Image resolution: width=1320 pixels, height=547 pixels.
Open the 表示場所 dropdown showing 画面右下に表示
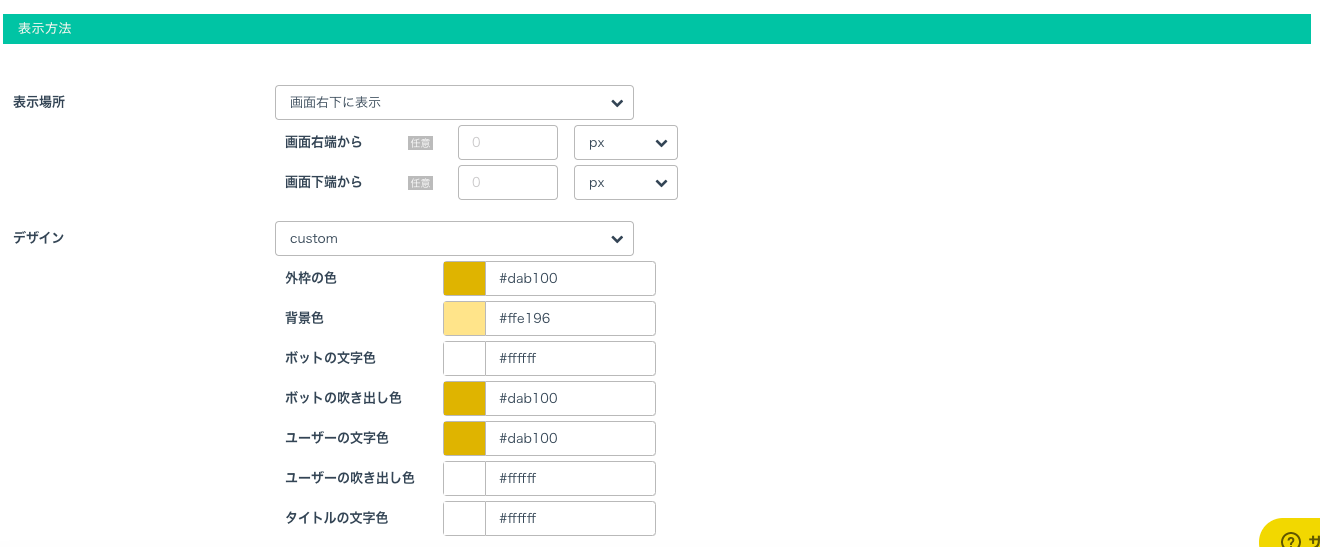[x=453, y=102]
